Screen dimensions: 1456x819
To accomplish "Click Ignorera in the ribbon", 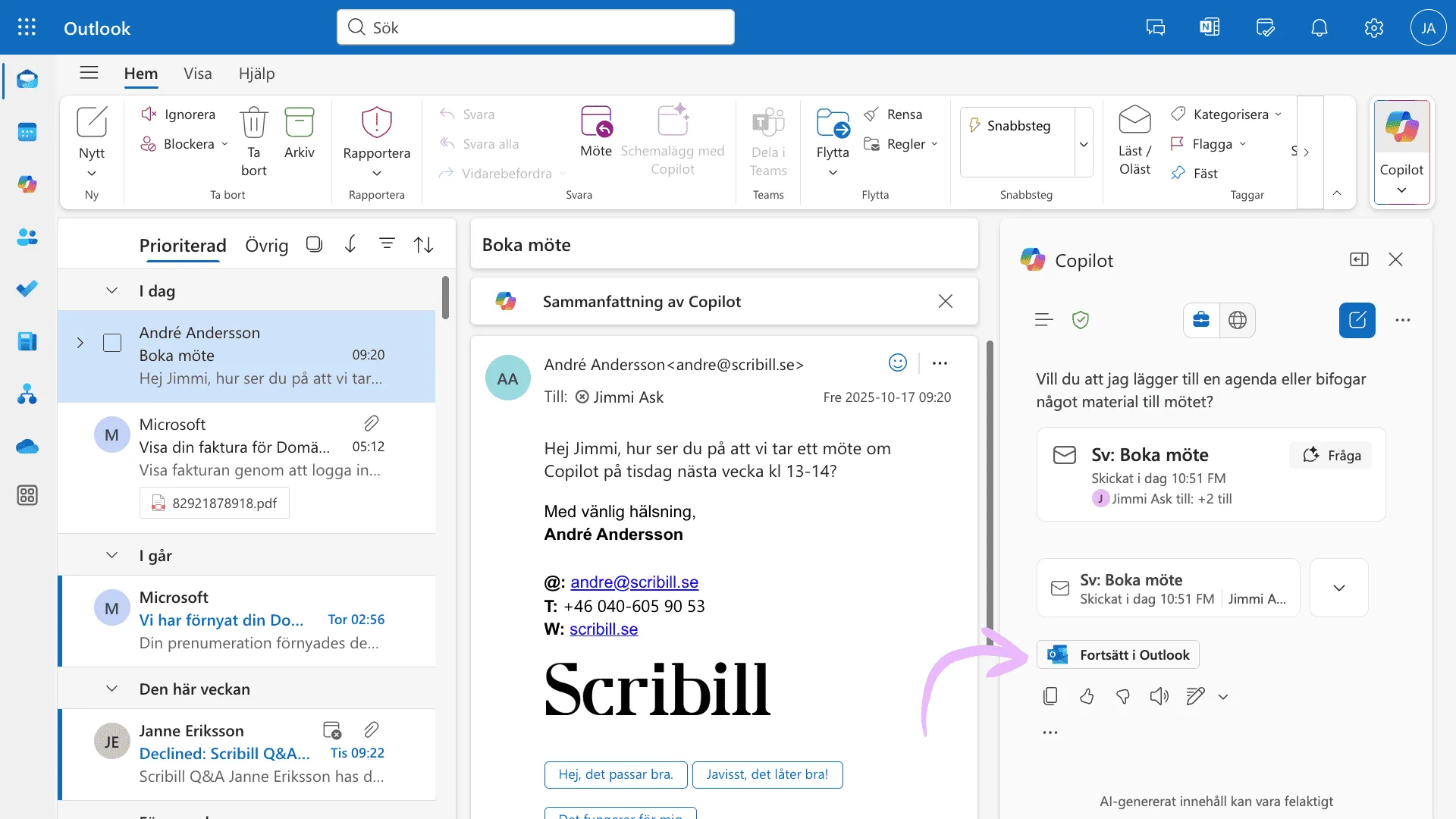I will [178, 115].
